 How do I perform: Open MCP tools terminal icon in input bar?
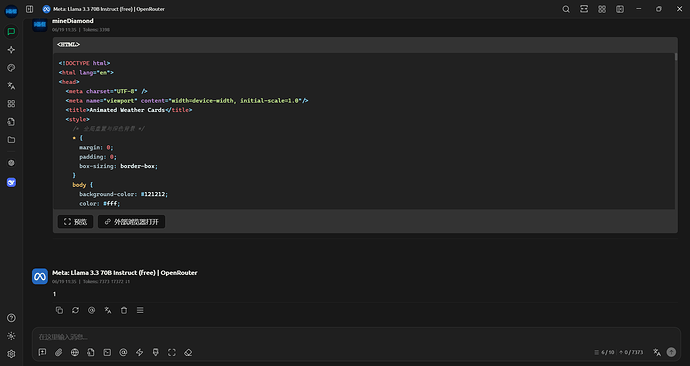[x=107, y=352]
